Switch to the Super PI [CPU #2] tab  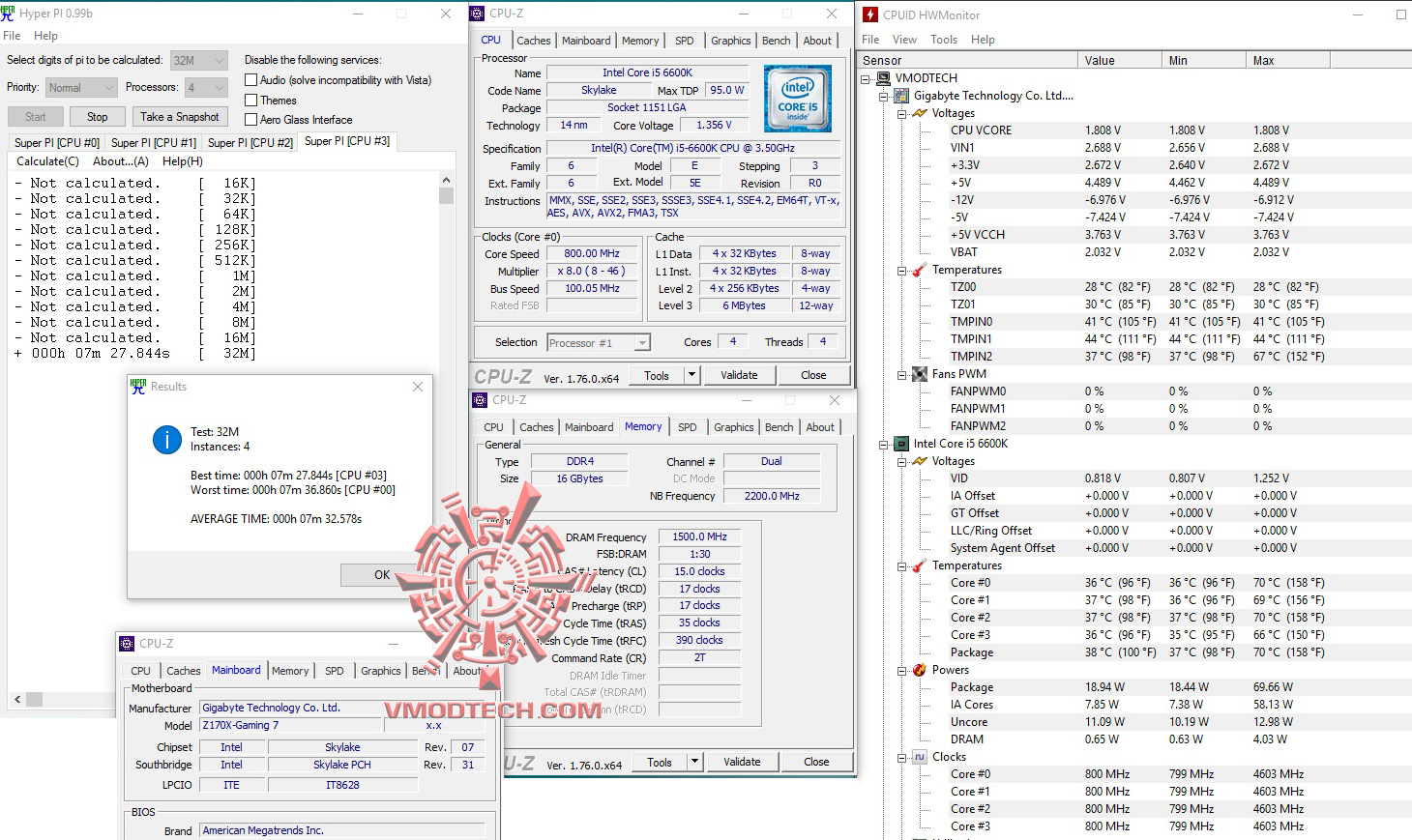tap(250, 142)
